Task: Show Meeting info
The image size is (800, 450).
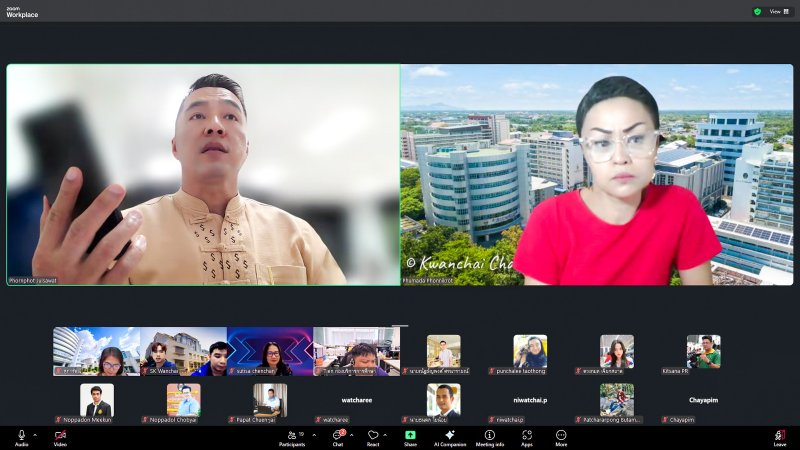Action: [x=490, y=437]
